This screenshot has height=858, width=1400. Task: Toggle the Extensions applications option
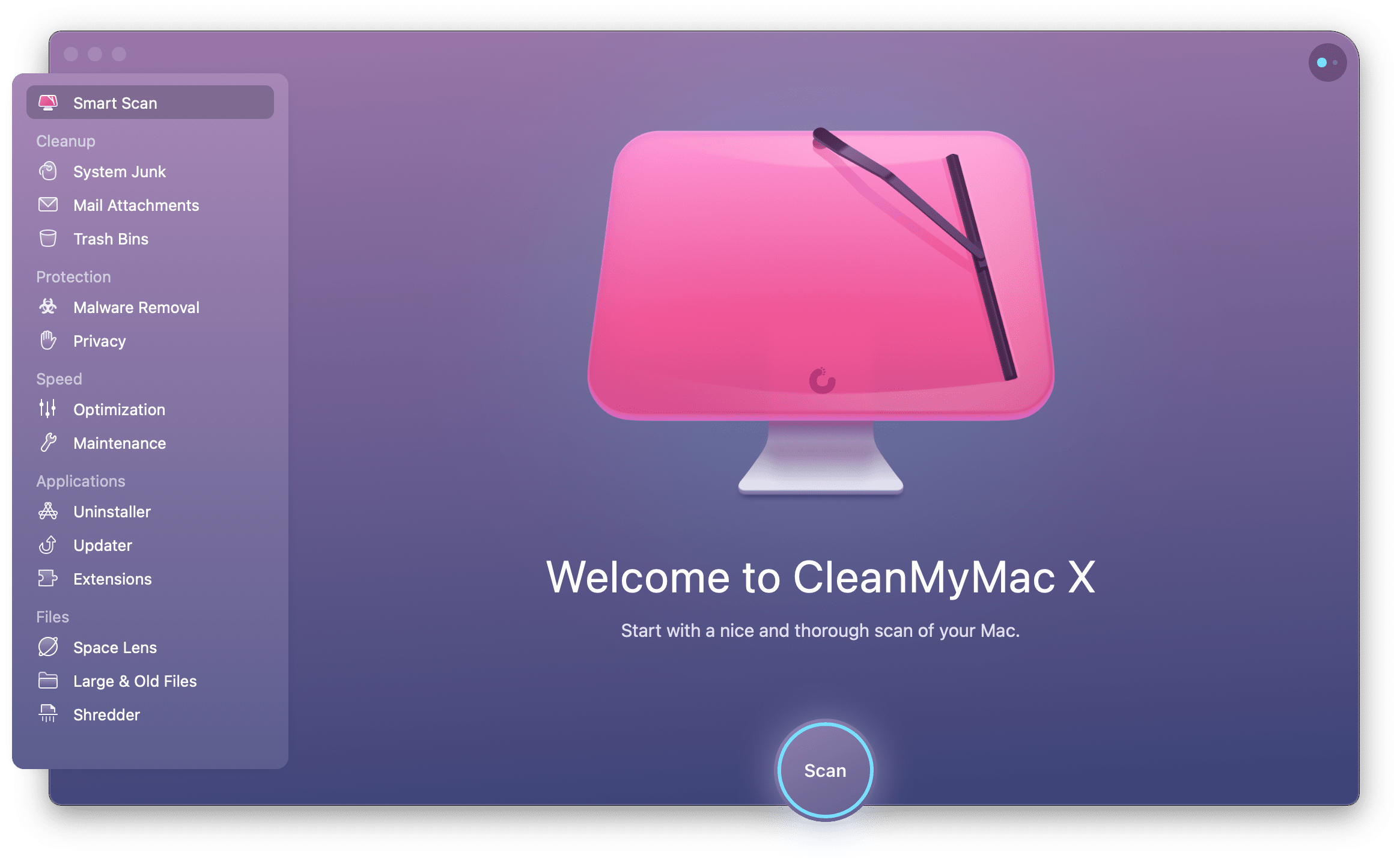click(x=112, y=578)
